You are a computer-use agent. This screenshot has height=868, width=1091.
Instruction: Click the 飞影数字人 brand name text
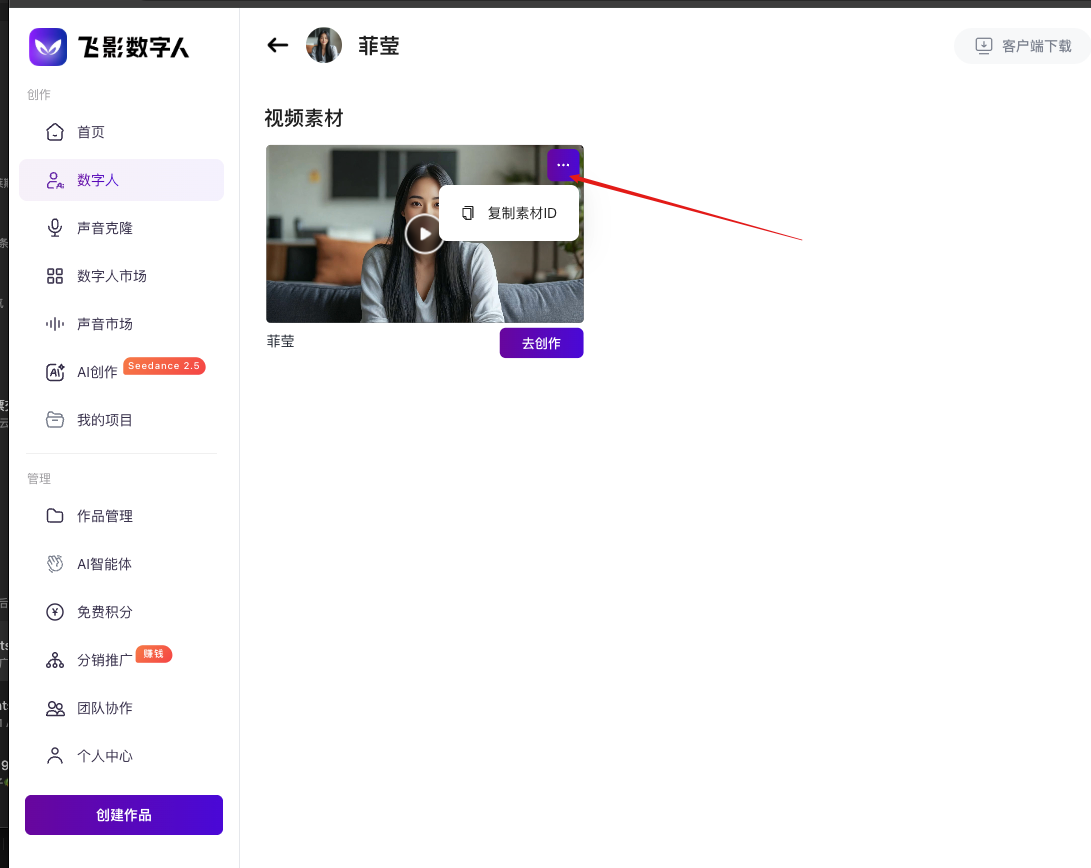click(134, 47)
